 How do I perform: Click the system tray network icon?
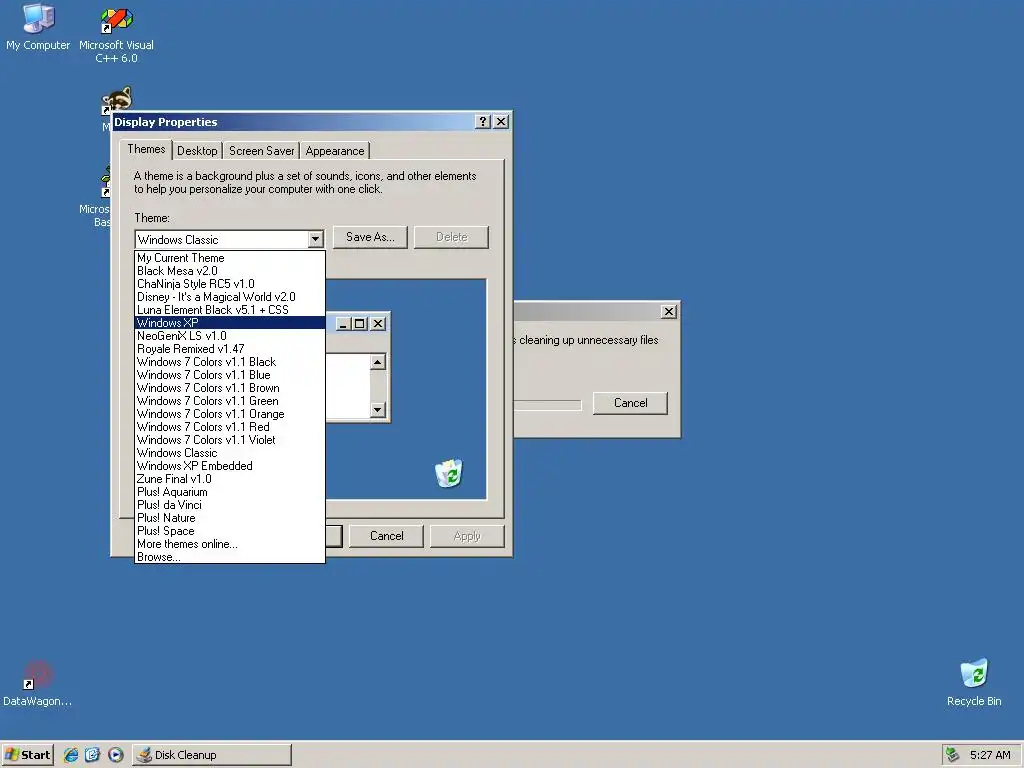(x=953, y=755)
